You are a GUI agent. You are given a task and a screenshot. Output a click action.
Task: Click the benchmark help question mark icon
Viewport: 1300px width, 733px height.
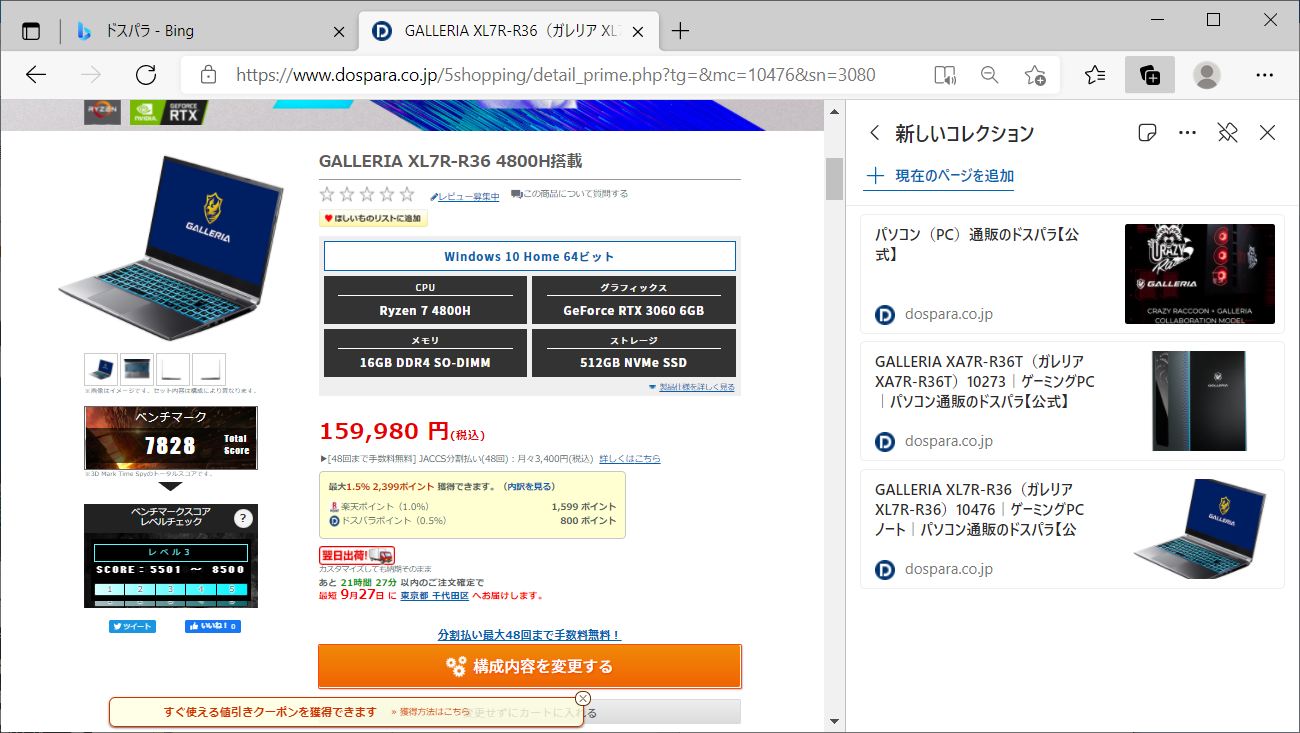[x=243, y=518]
